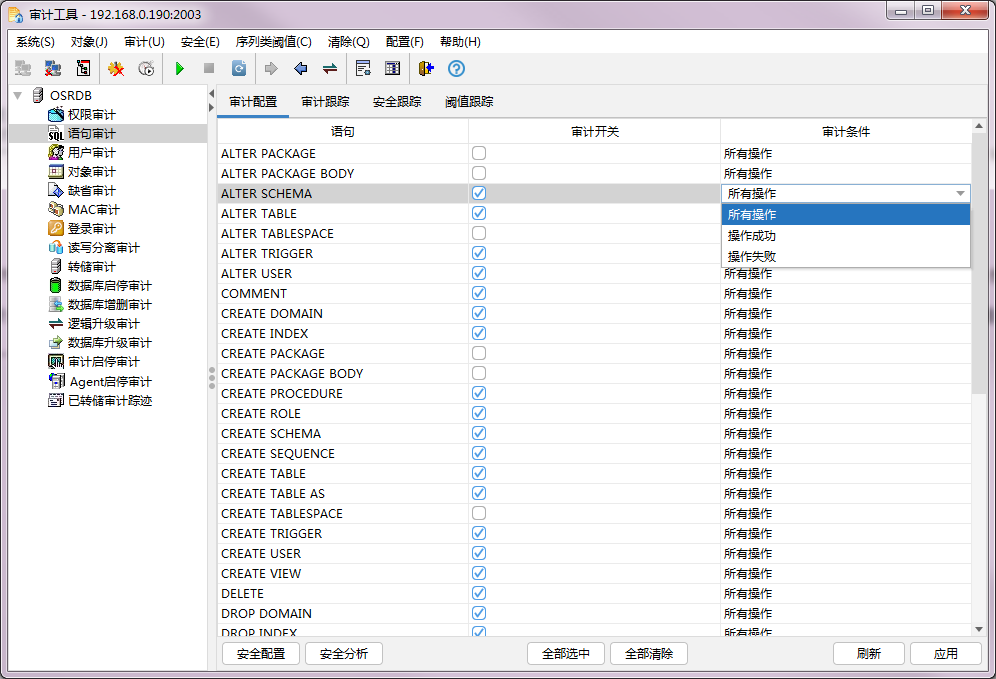Select 登录审计 key icon in tree
Screen dimensions: 996x679
tap(56, 229)
